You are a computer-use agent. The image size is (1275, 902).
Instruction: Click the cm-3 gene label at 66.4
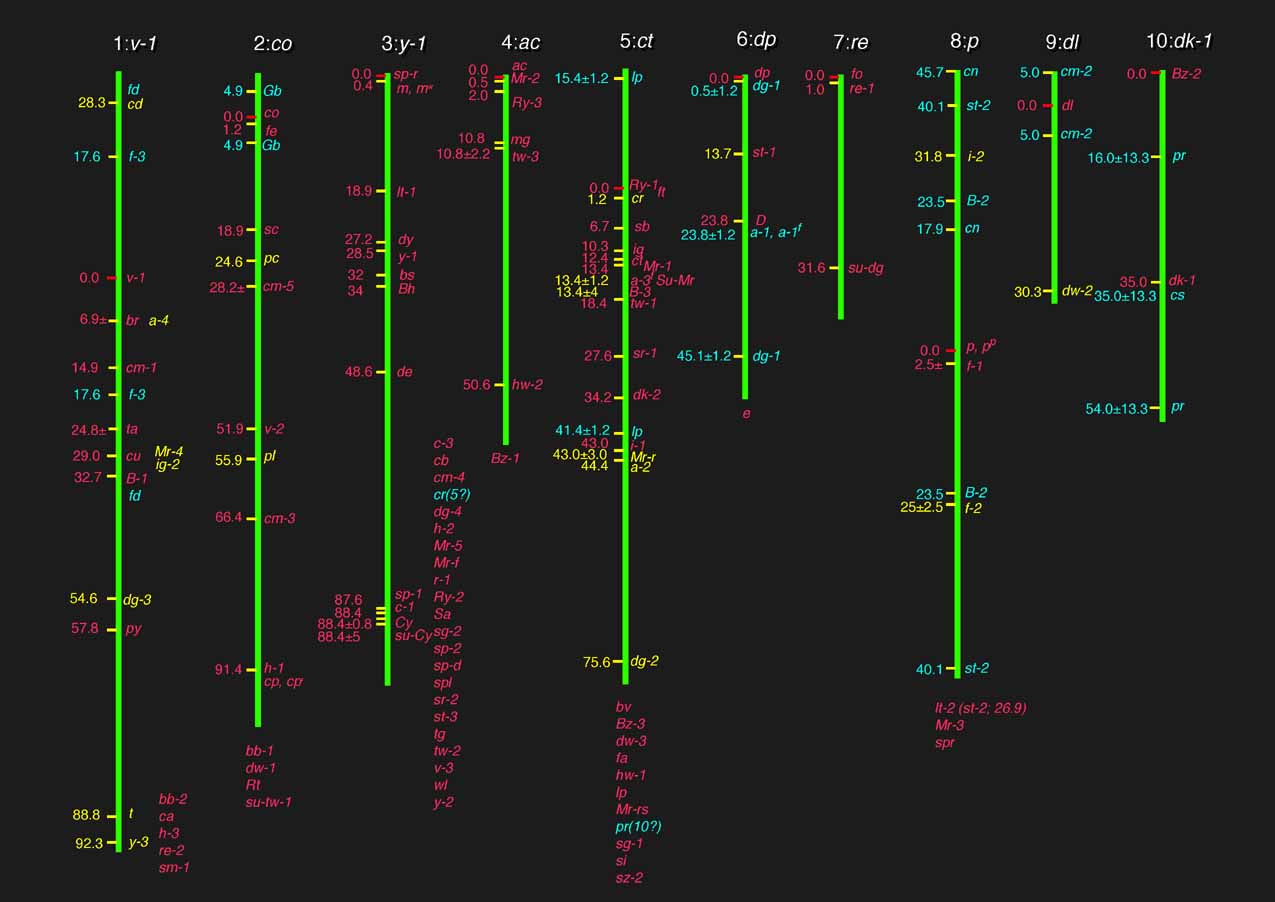pos(279,518)
